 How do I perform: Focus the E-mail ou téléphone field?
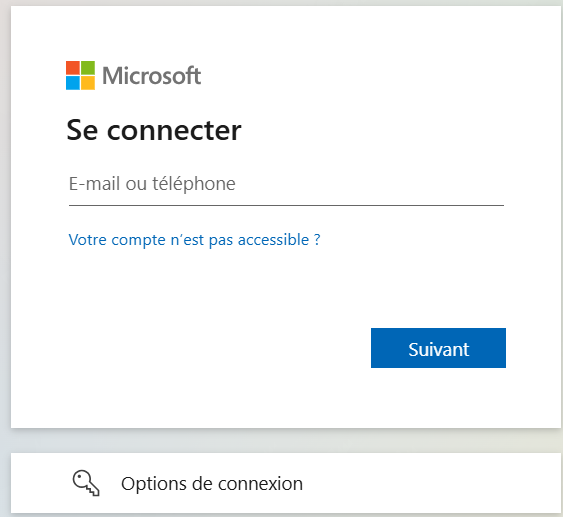tap(286, 184)
